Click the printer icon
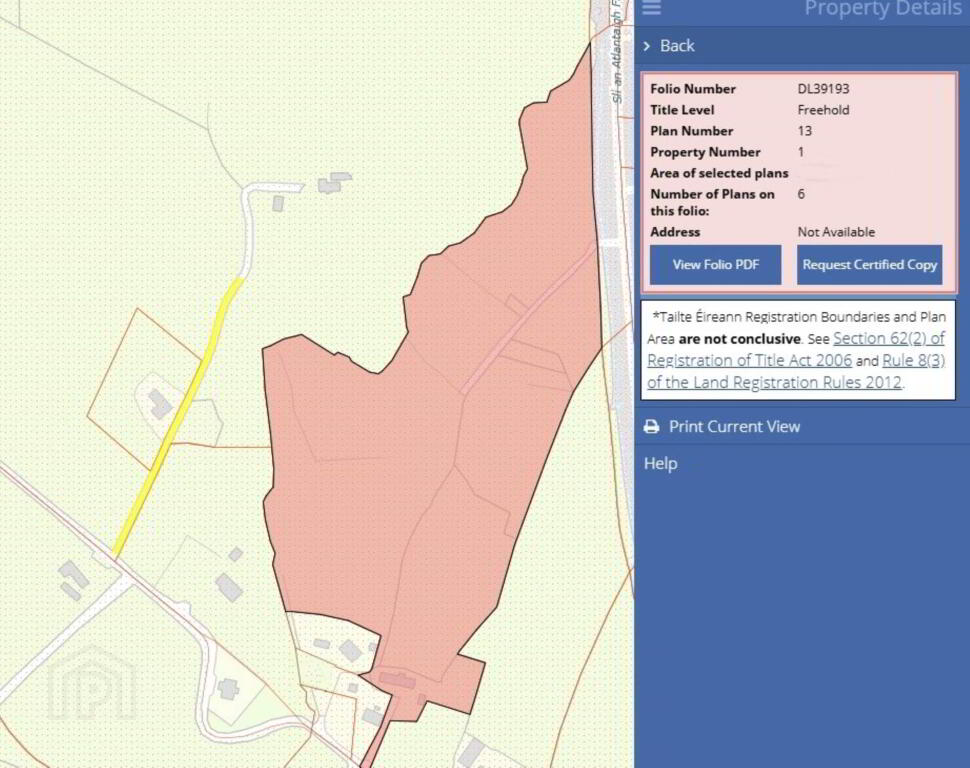Screen dimensions: 970x768 pos(651,426)
